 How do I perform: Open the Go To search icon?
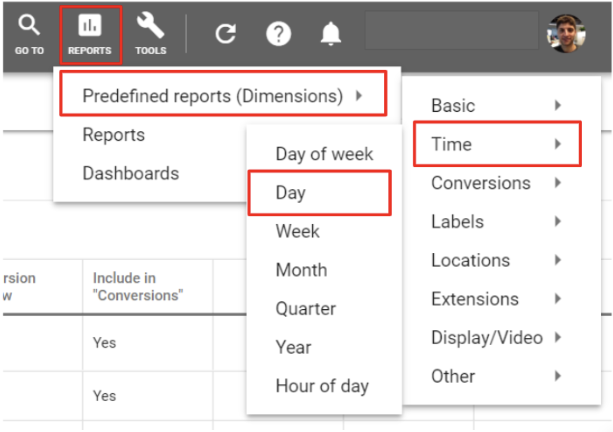tap(29, 25)
